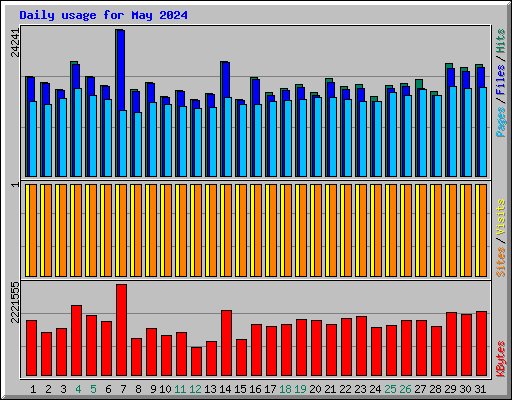Click the 'Daily usage for May 2024' title
The image size is (512, 400).
tap(103, 15)
